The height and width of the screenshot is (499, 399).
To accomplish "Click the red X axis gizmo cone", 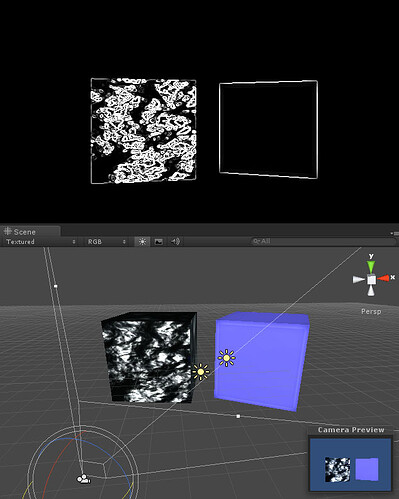I will point(384,278).
